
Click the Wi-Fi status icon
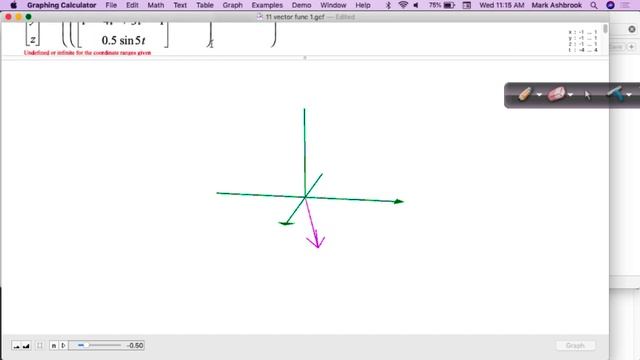click(x=403, y=5)
